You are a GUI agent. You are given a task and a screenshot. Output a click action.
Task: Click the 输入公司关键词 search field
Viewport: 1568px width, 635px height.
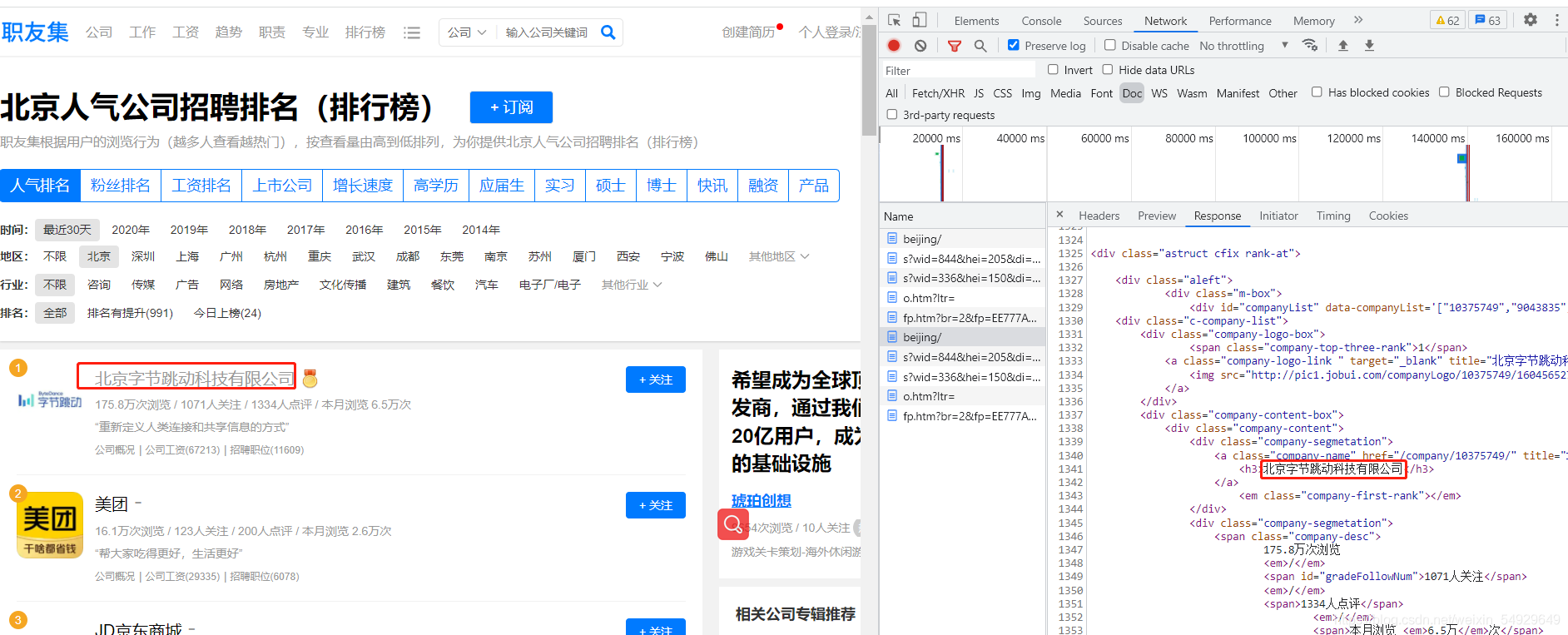pos(547,32)
